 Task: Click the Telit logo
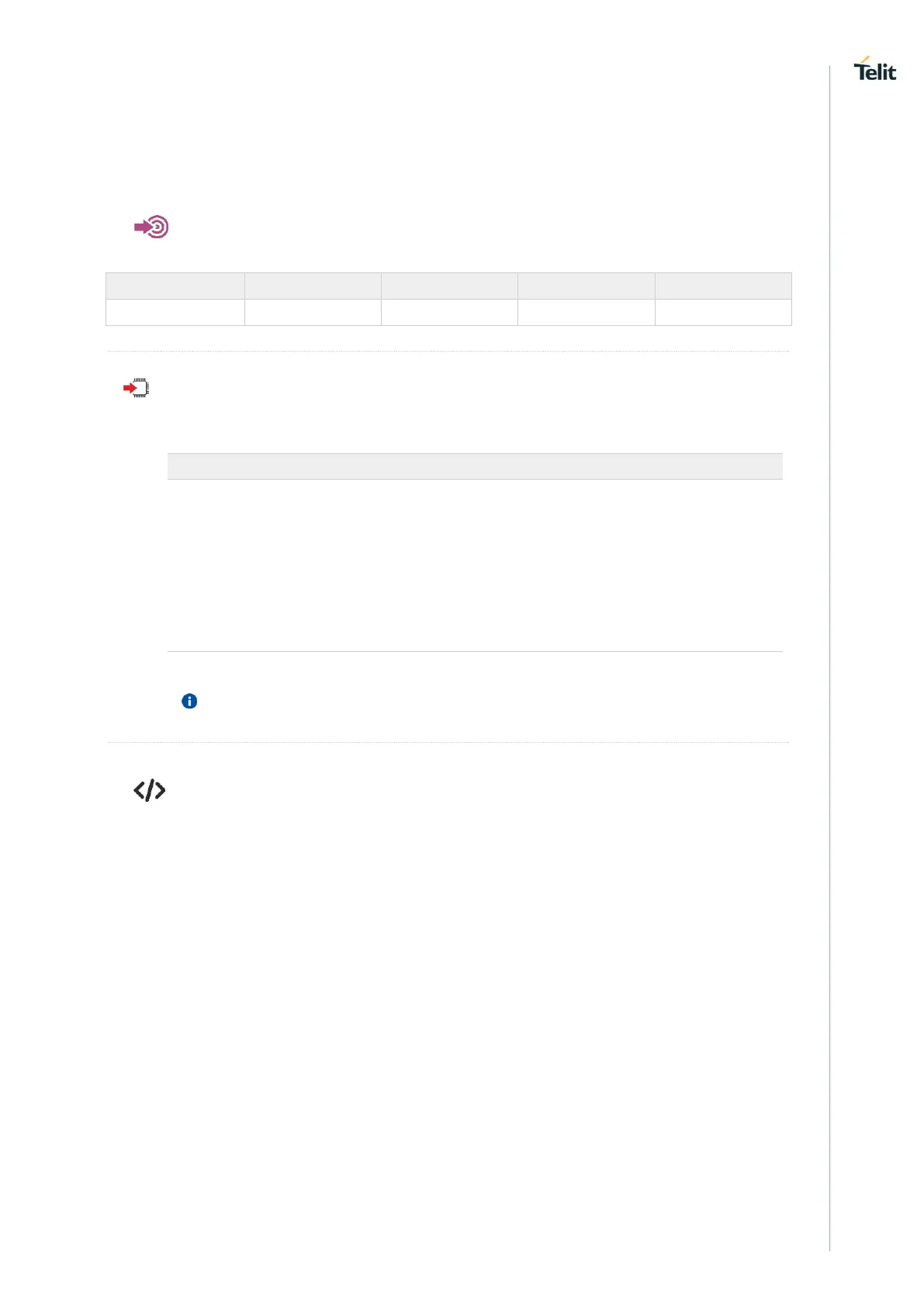point(874,70)
